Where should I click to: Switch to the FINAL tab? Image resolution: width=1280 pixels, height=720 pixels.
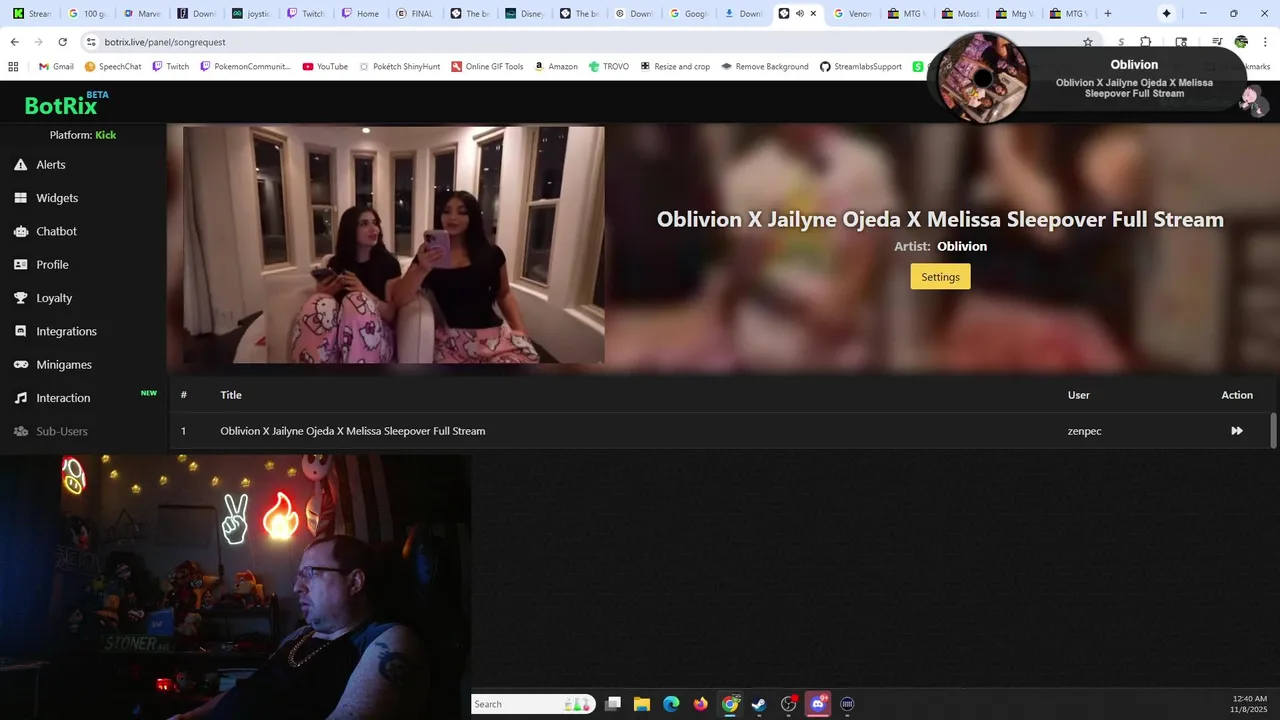pos(414,14)
